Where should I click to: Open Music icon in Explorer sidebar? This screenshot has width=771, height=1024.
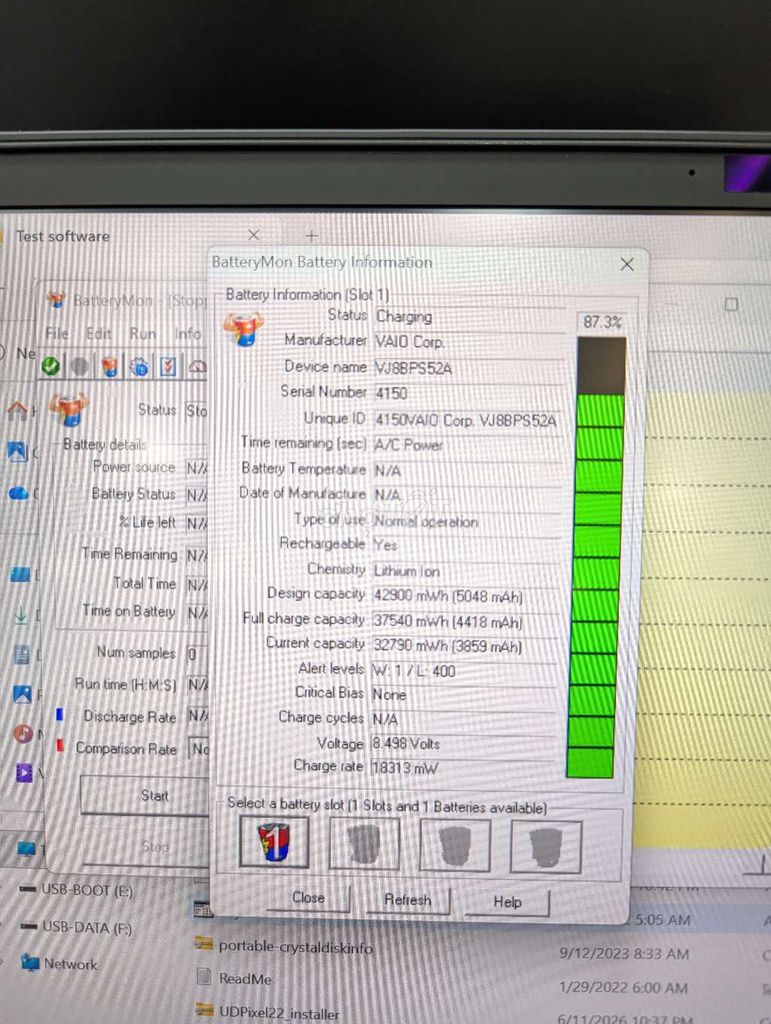24,733
